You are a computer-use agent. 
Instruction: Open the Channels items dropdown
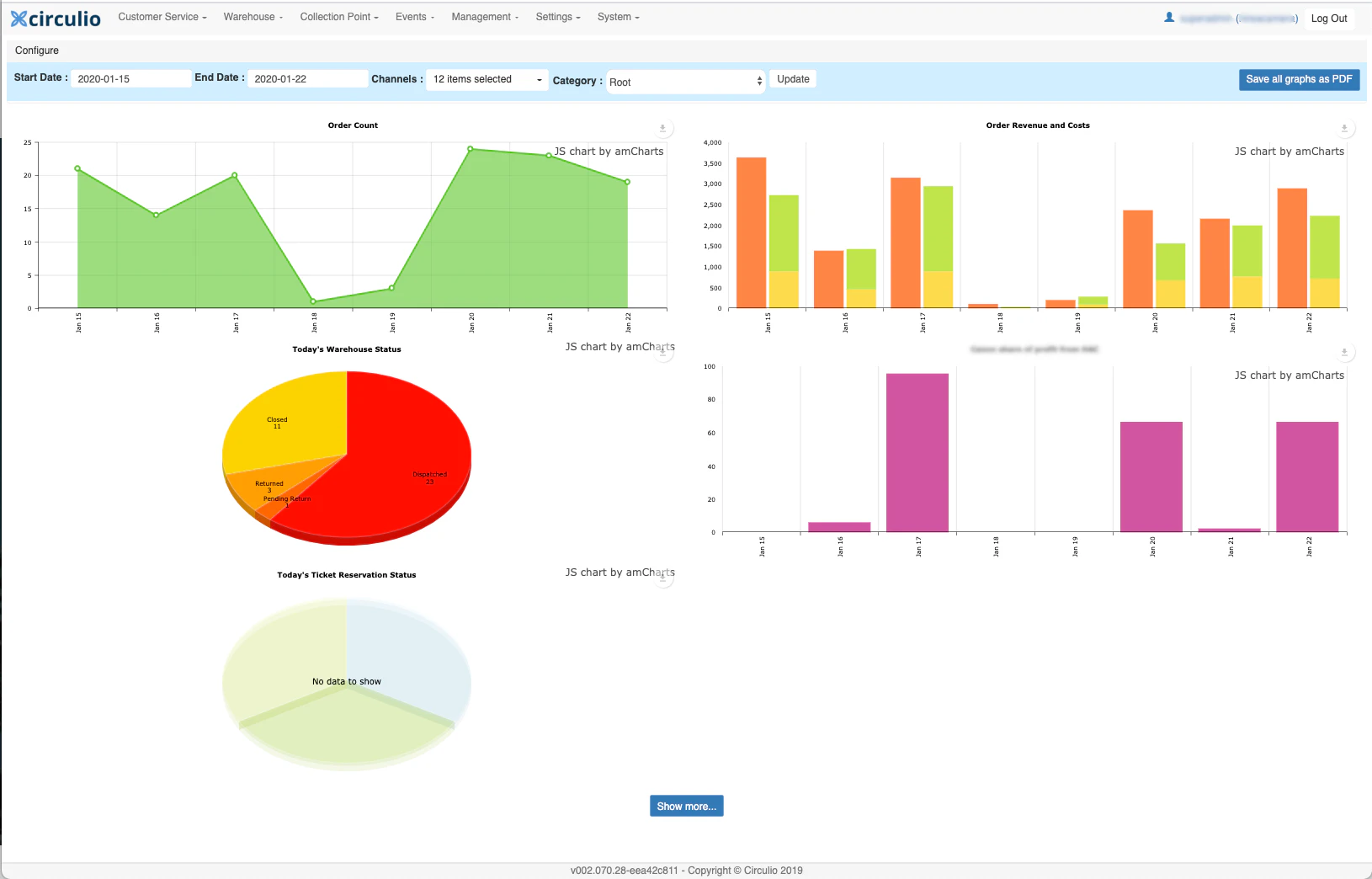(x=487, y=79)
